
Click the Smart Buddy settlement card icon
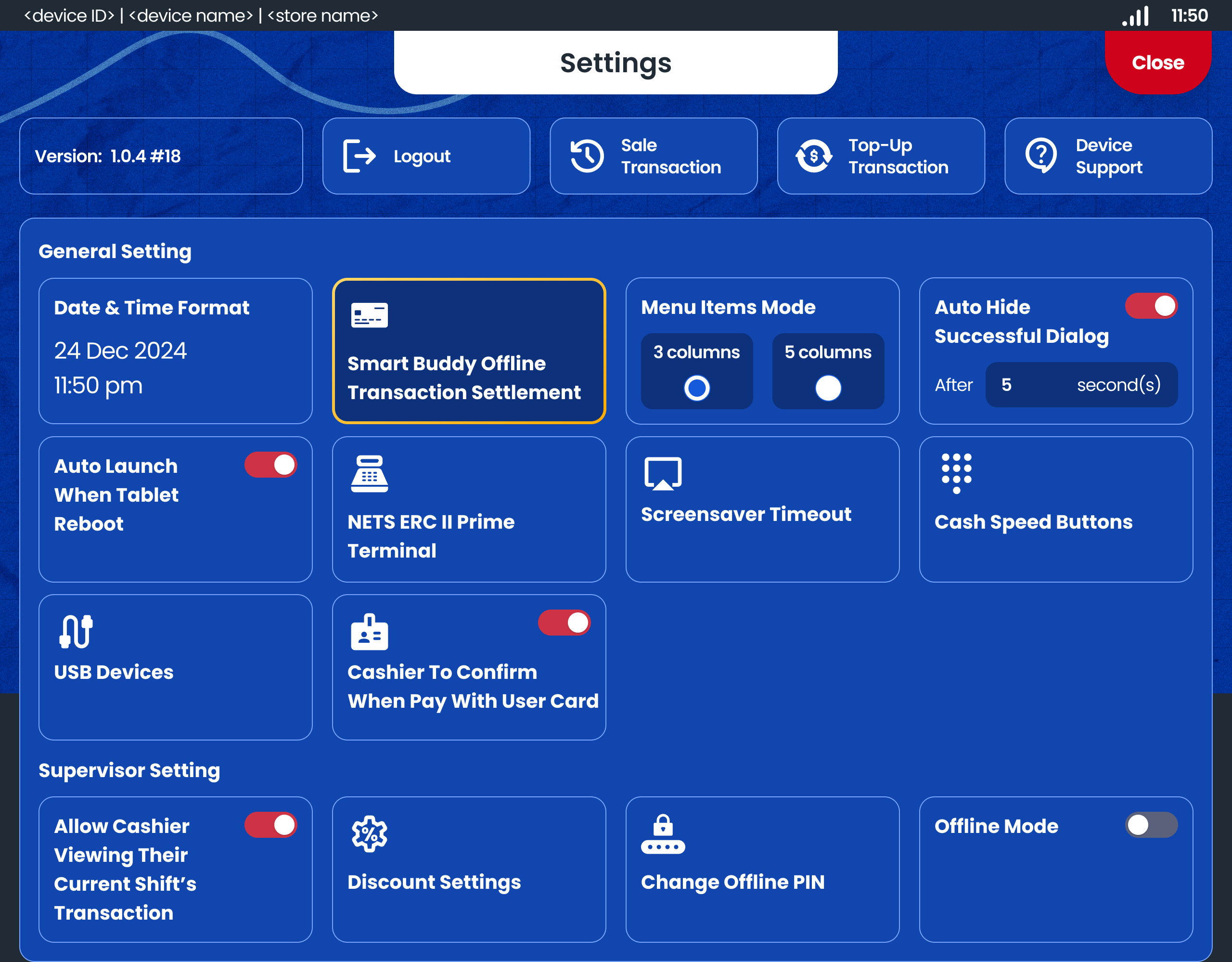click(x=369, y=315)
